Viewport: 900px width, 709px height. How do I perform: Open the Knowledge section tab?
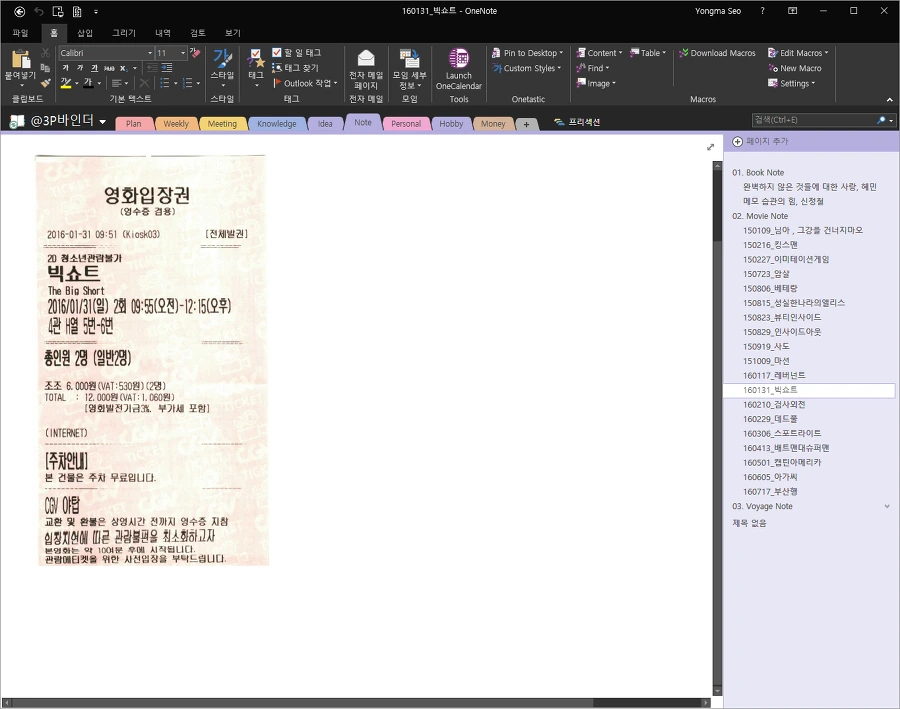[277, 123]
